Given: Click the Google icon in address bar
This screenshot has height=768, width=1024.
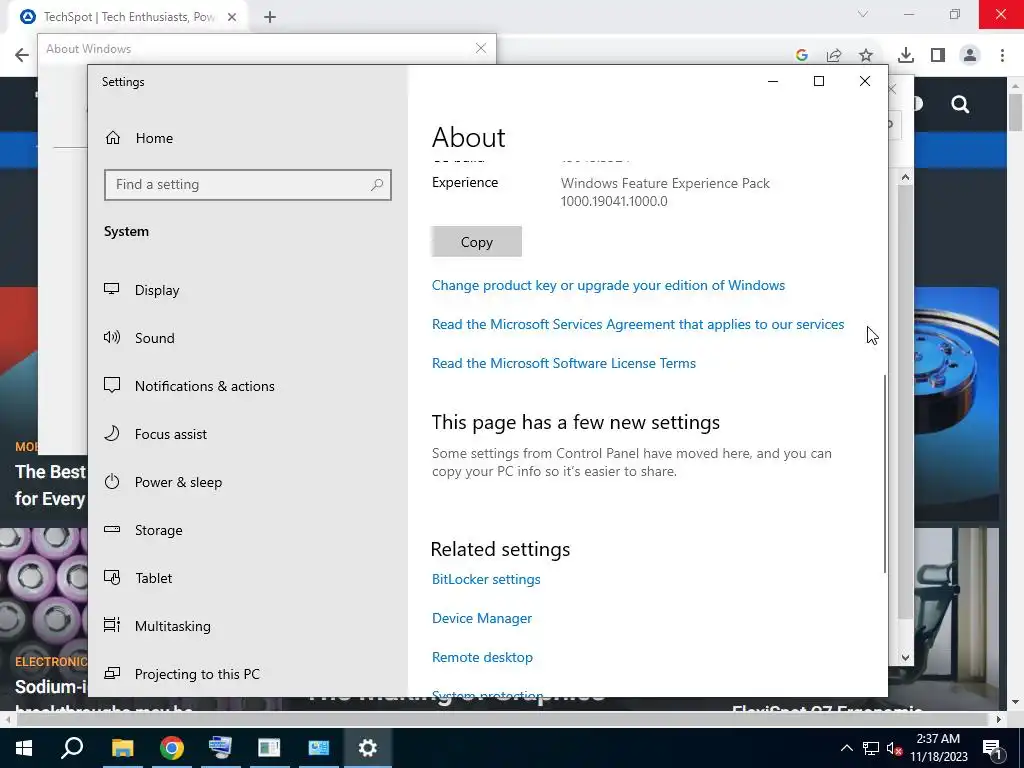Looking at the screenshot, I should pos(802,56).
